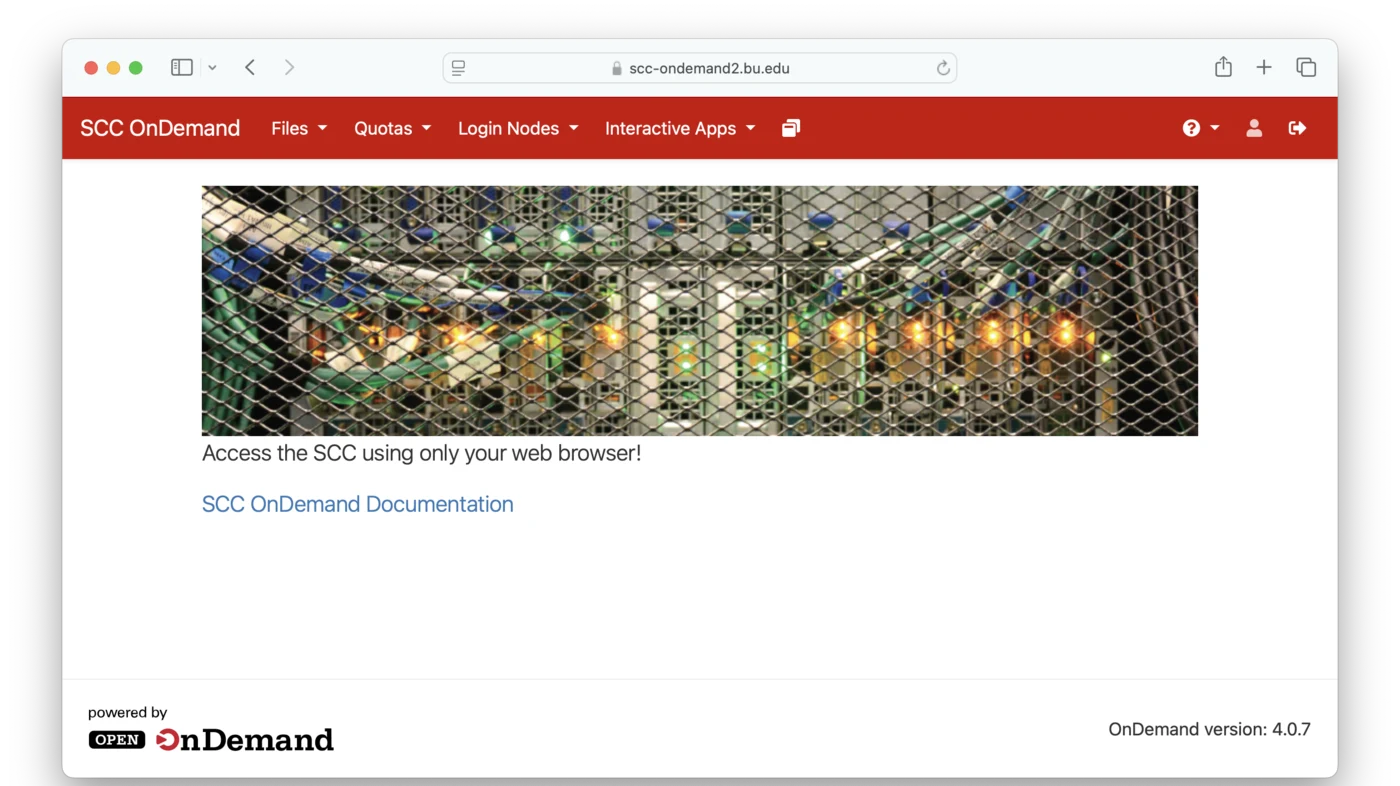Share this page

1223,67
